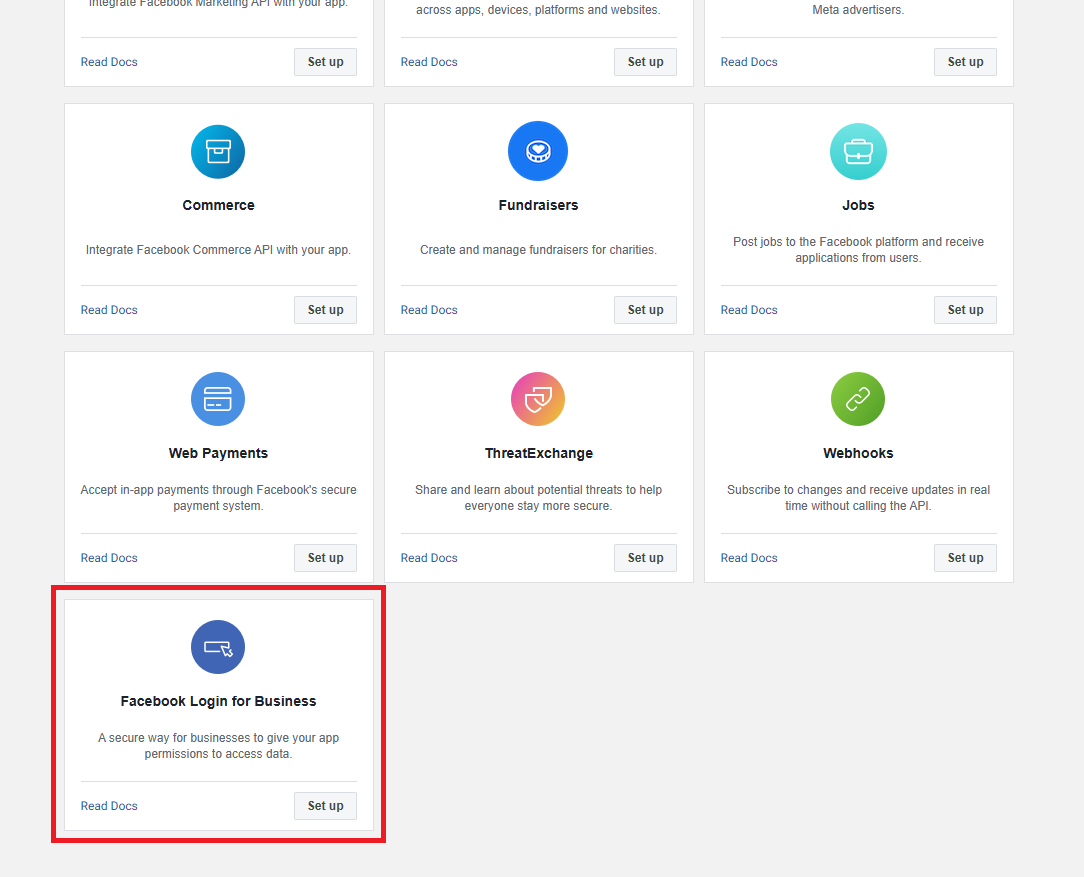Click the Web Payments card icon
Viewport: 1084px width, 877px height.
click(218, 399)
